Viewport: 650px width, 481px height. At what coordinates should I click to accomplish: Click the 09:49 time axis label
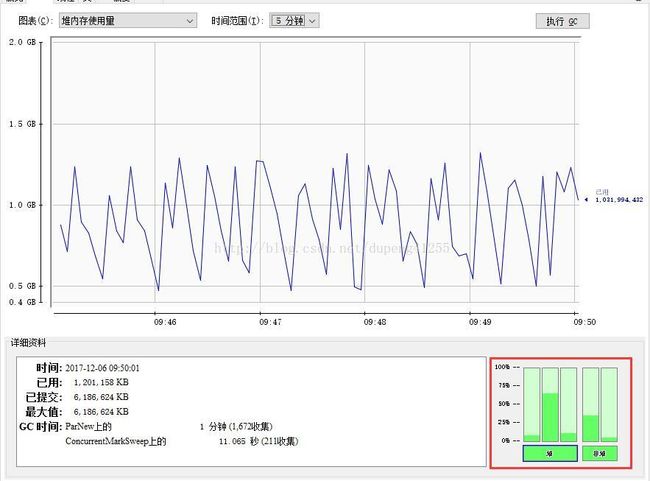pos(480,322)
